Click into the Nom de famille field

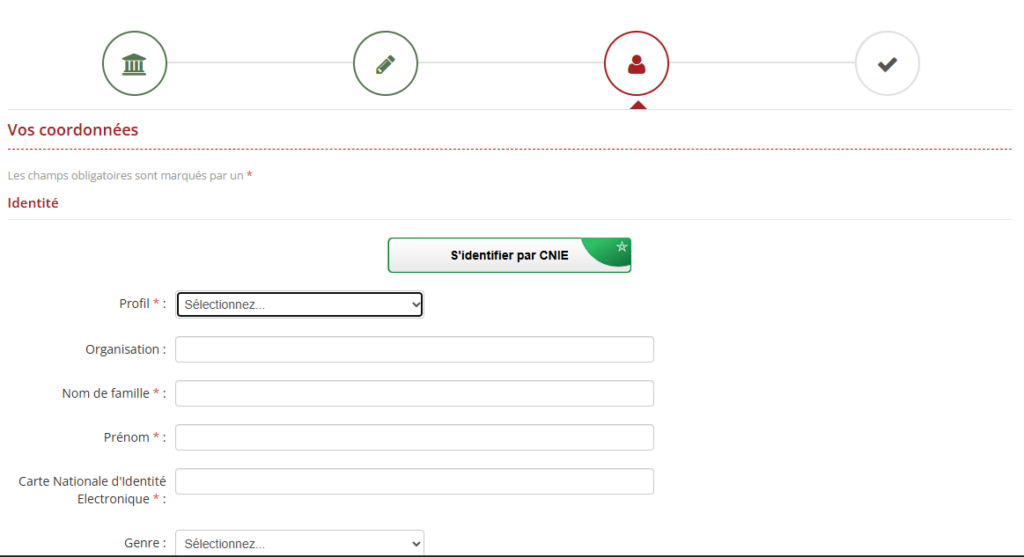(414, 393)
